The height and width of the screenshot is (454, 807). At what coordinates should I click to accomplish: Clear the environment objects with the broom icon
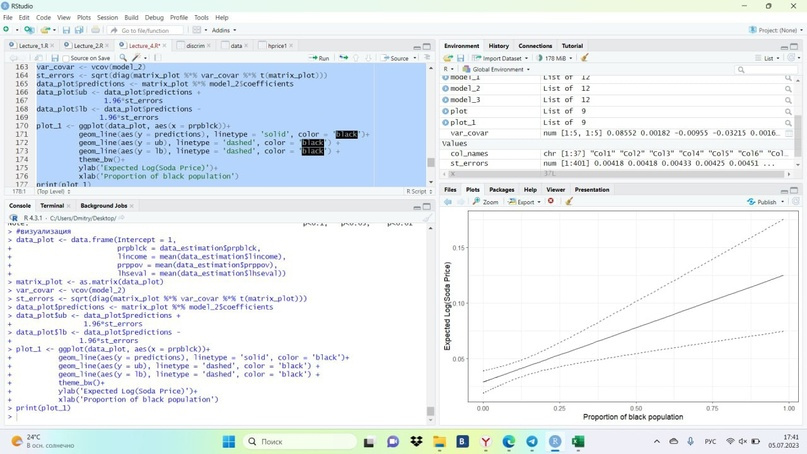tap(585, 58)
